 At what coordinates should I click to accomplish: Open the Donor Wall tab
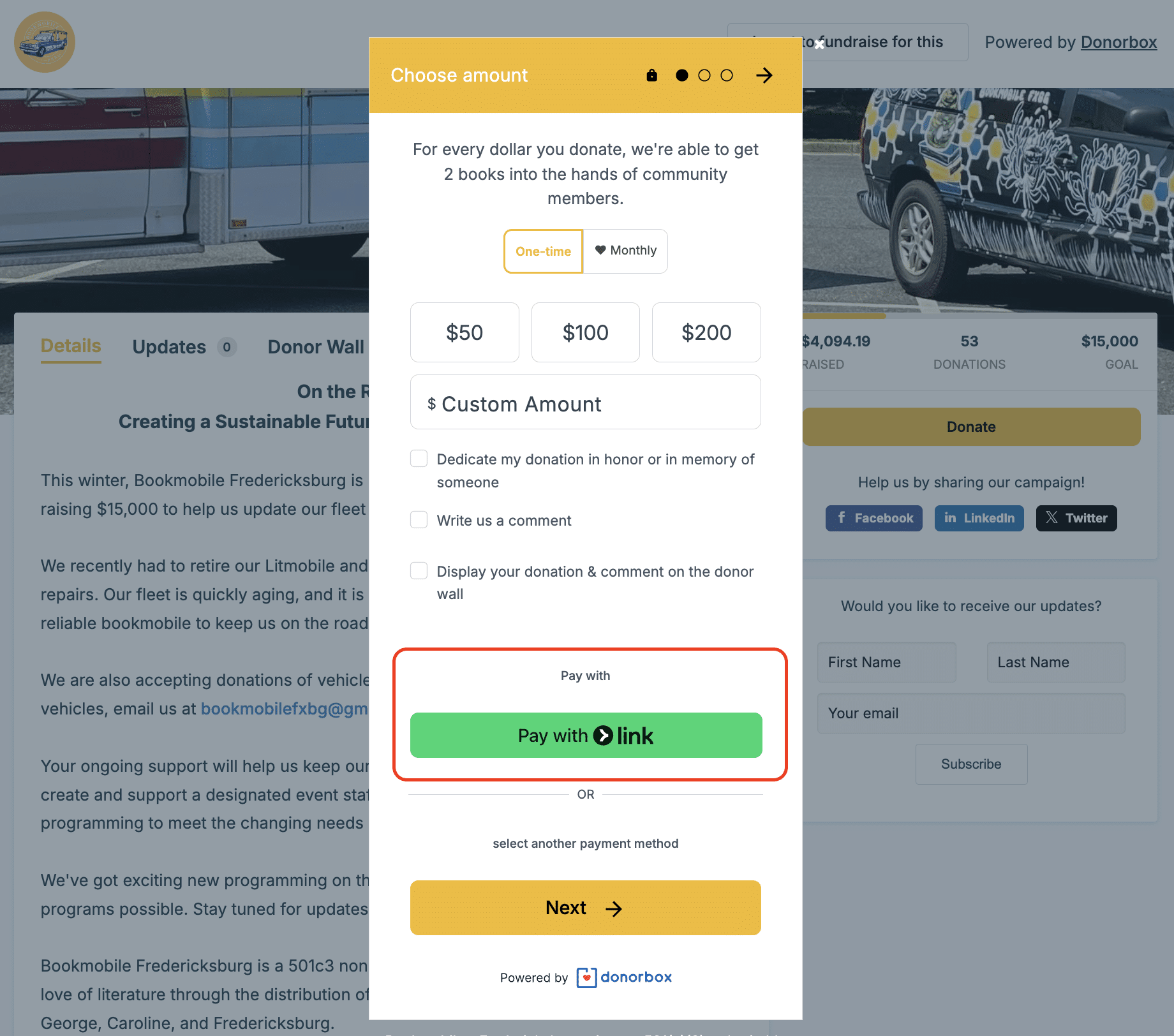click(316, 346)
